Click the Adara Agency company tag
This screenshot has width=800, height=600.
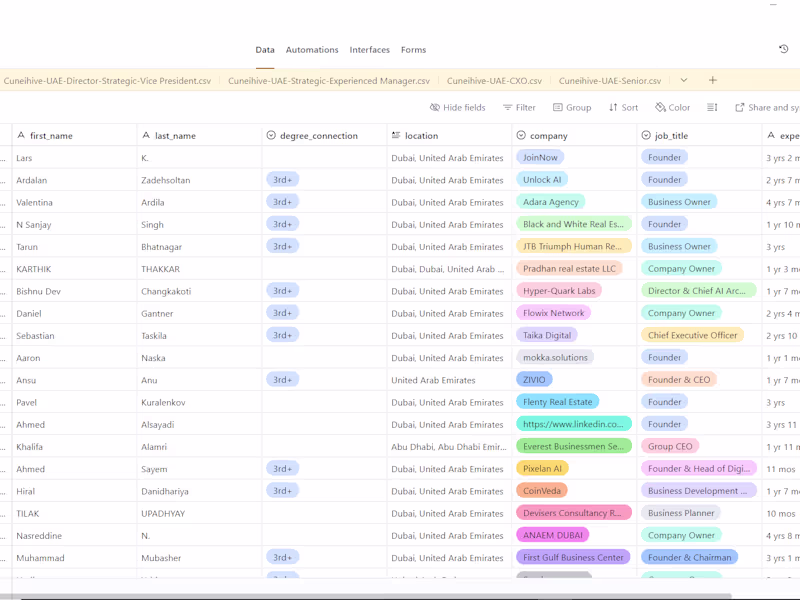(x=551, y=202)
